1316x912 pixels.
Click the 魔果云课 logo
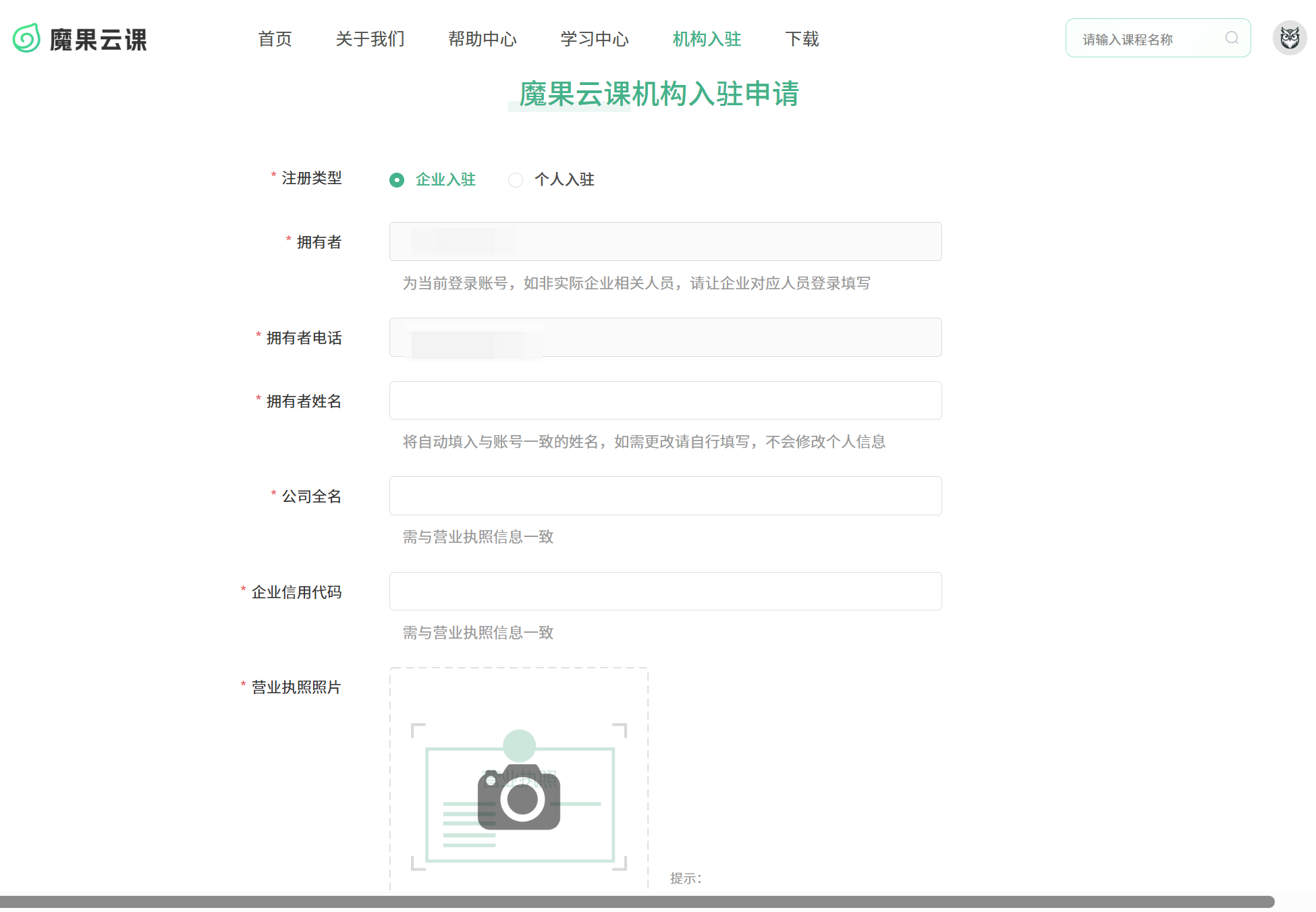pos(80,38)
